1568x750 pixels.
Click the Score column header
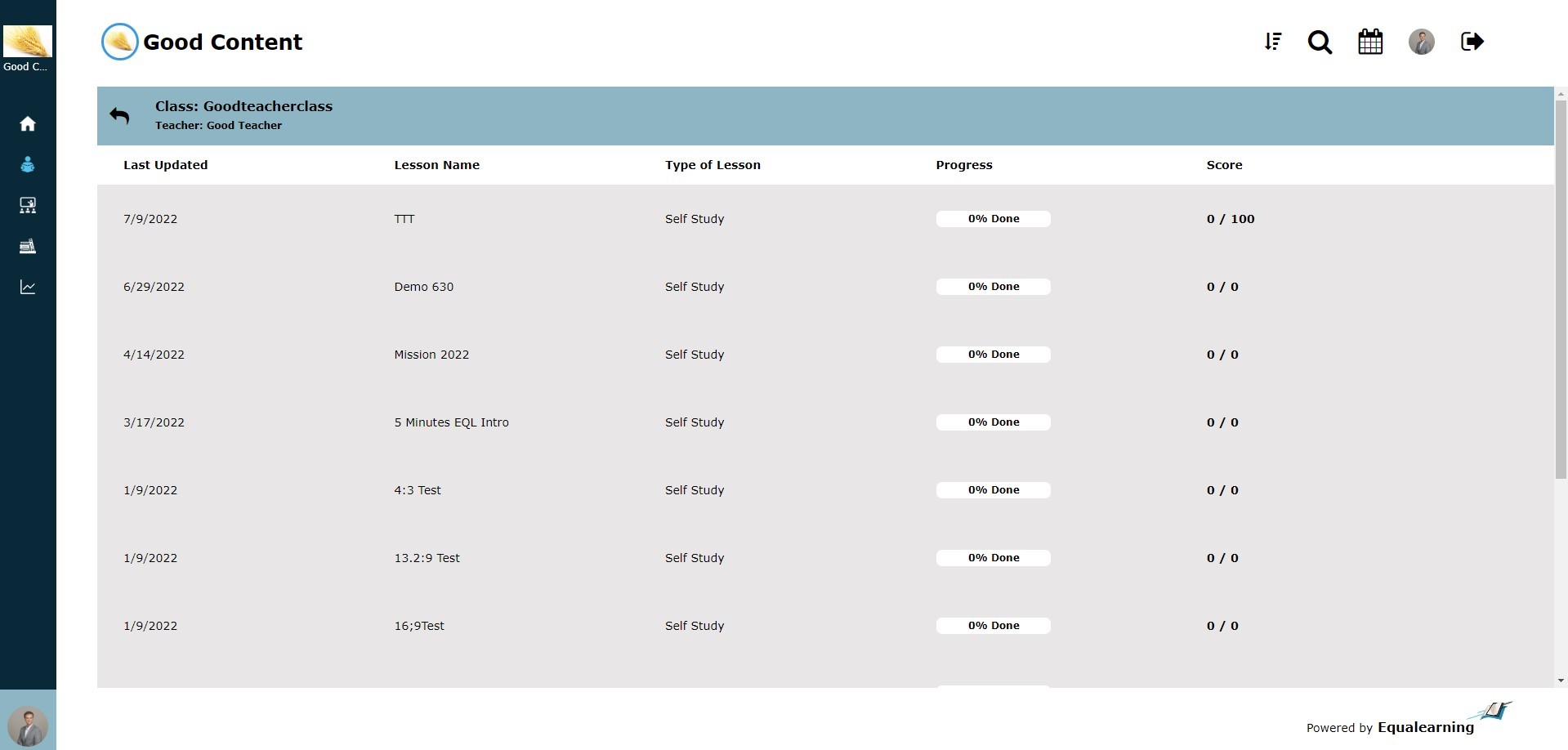[x=1224, y=165]
